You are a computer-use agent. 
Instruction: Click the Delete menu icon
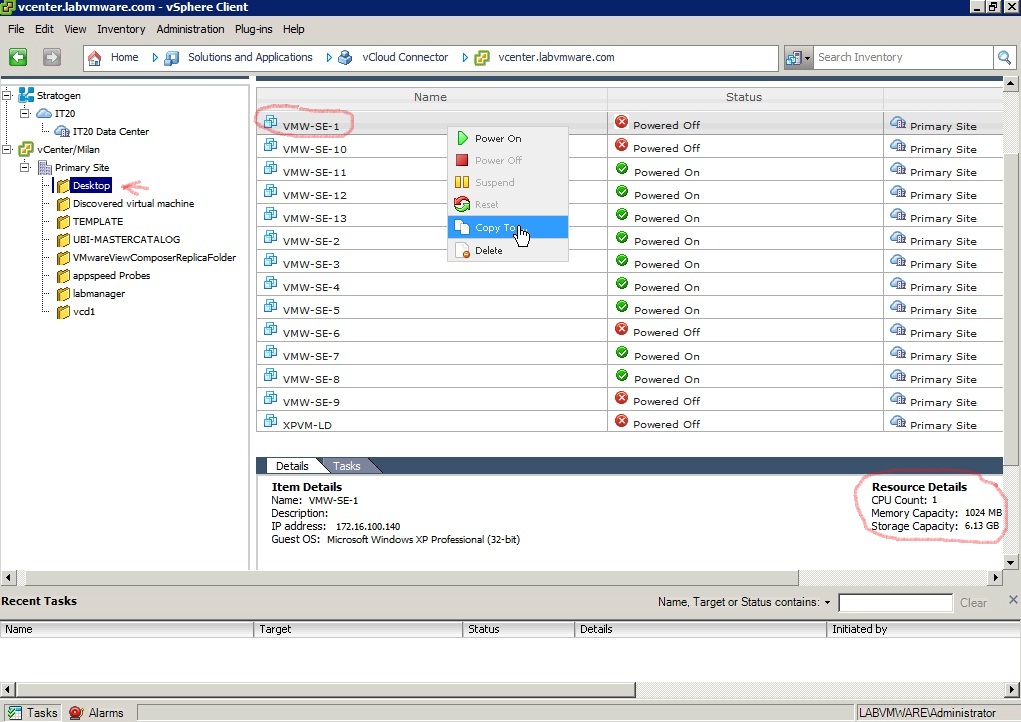tap(462, 250)
